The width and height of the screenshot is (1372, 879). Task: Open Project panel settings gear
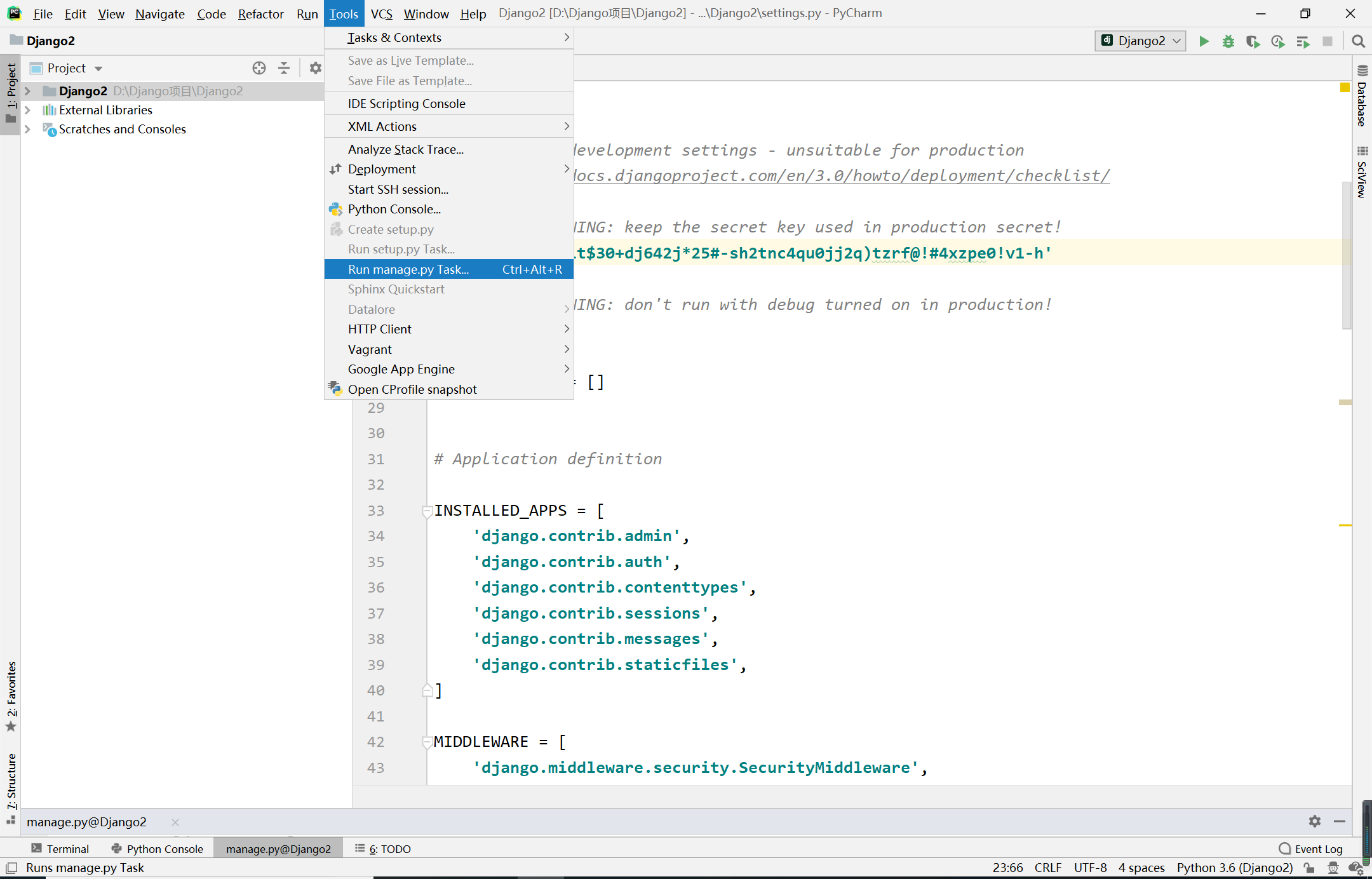point(315,68)
